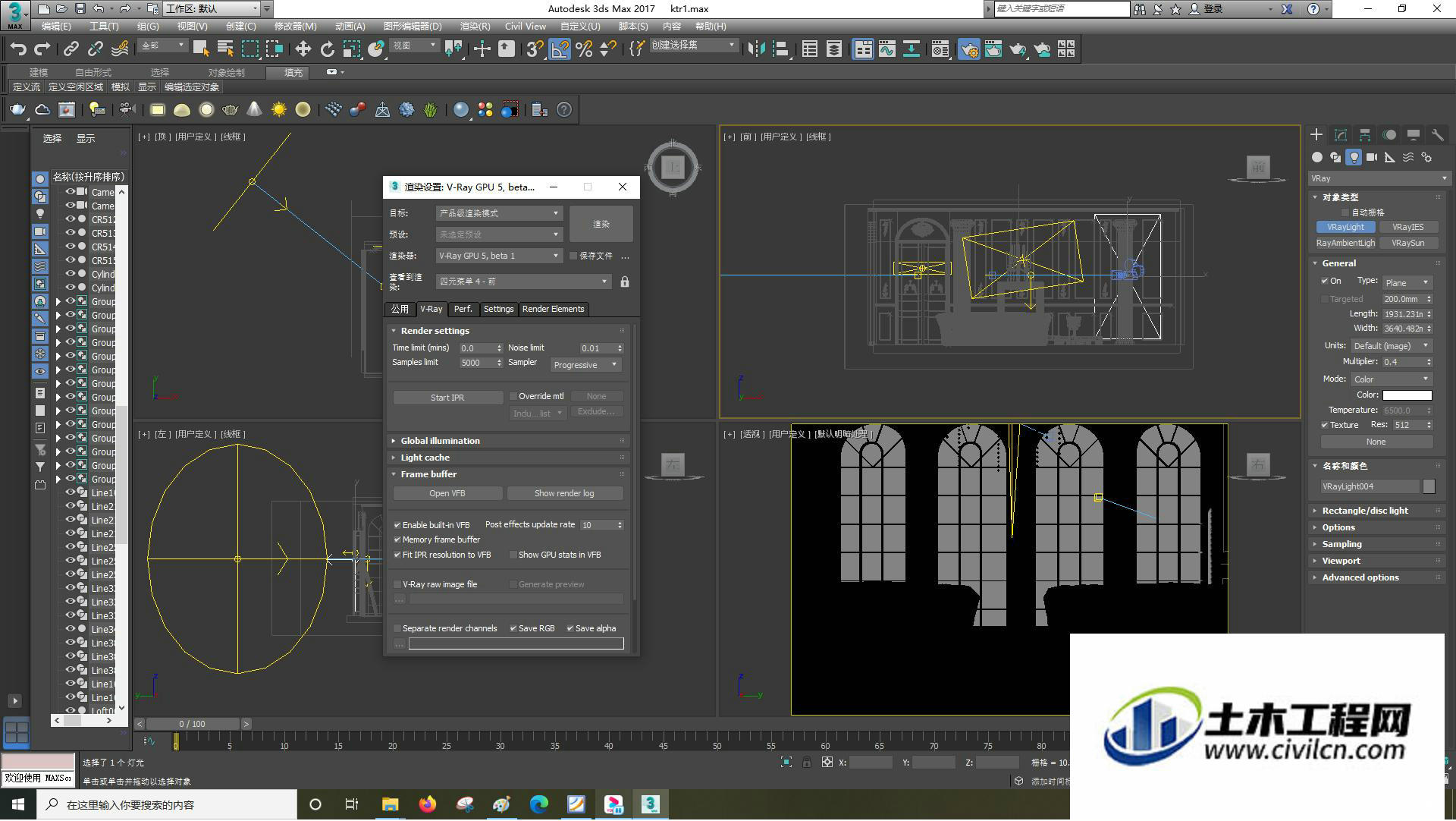The width and height of the screenshot is (1456, 821).
Task: Click the VRayIES object type button
Action: pyautogui.click(x=1407, y=228)
